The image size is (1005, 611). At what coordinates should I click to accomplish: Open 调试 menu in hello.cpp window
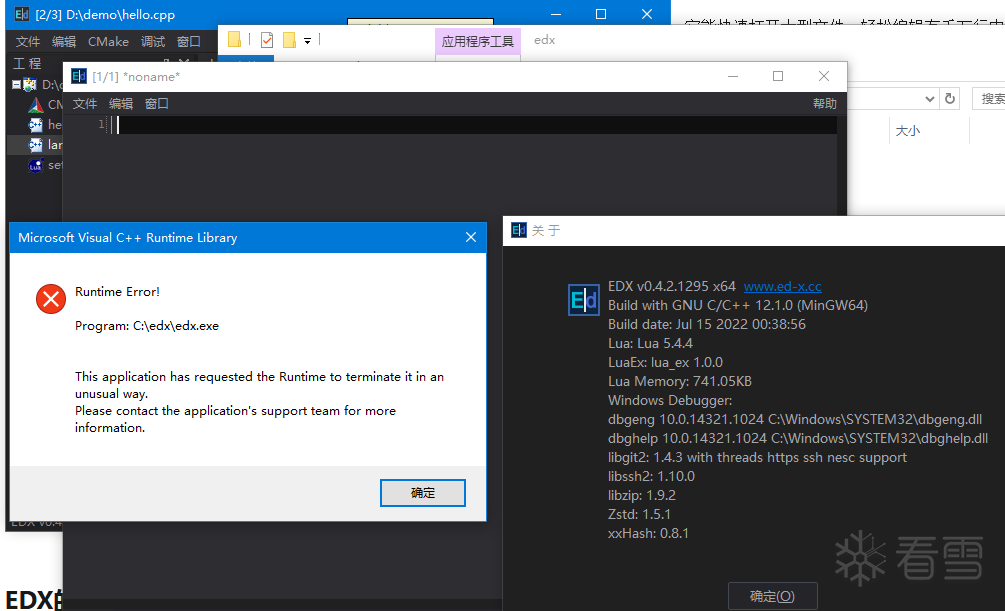click(x=153, y=42)
